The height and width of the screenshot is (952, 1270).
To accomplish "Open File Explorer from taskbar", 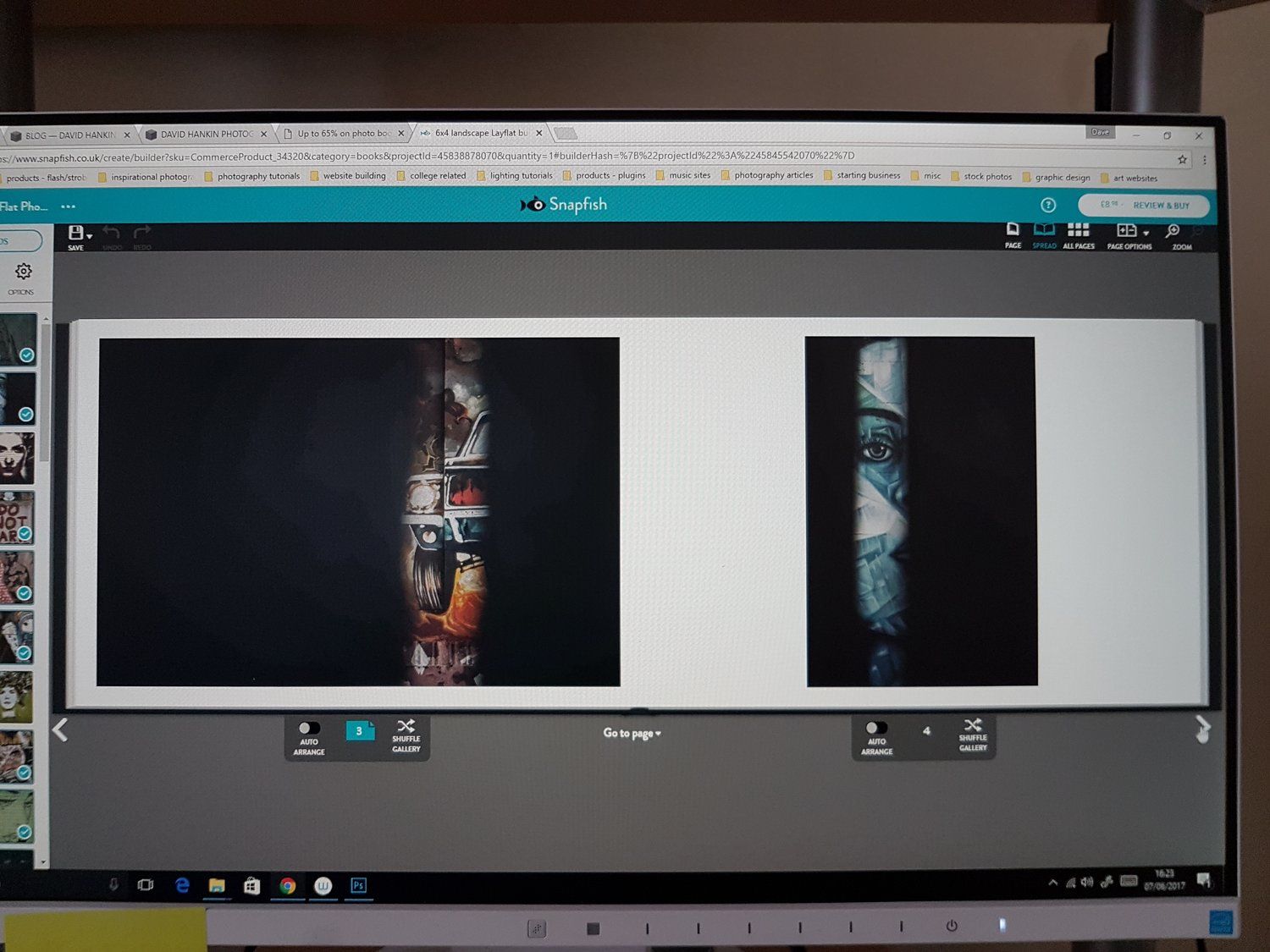I will 217,885.
